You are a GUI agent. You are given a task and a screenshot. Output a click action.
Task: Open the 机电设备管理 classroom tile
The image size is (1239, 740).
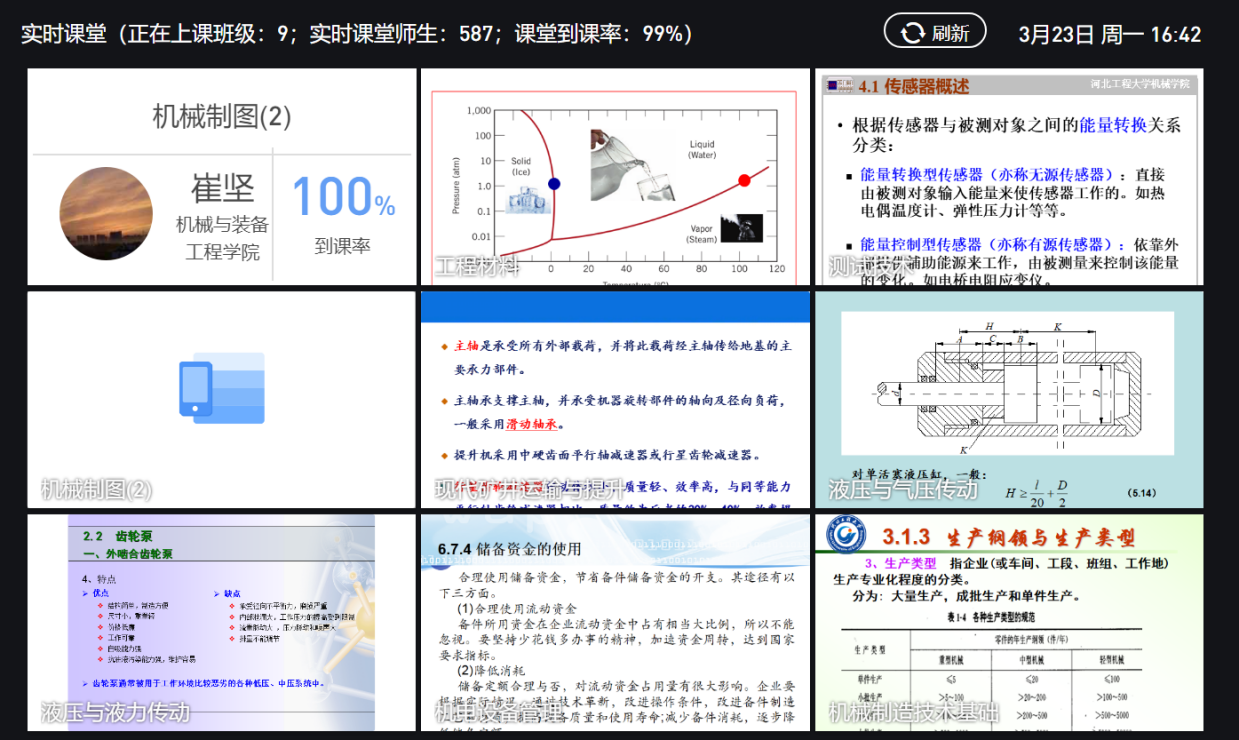[614, 622]
